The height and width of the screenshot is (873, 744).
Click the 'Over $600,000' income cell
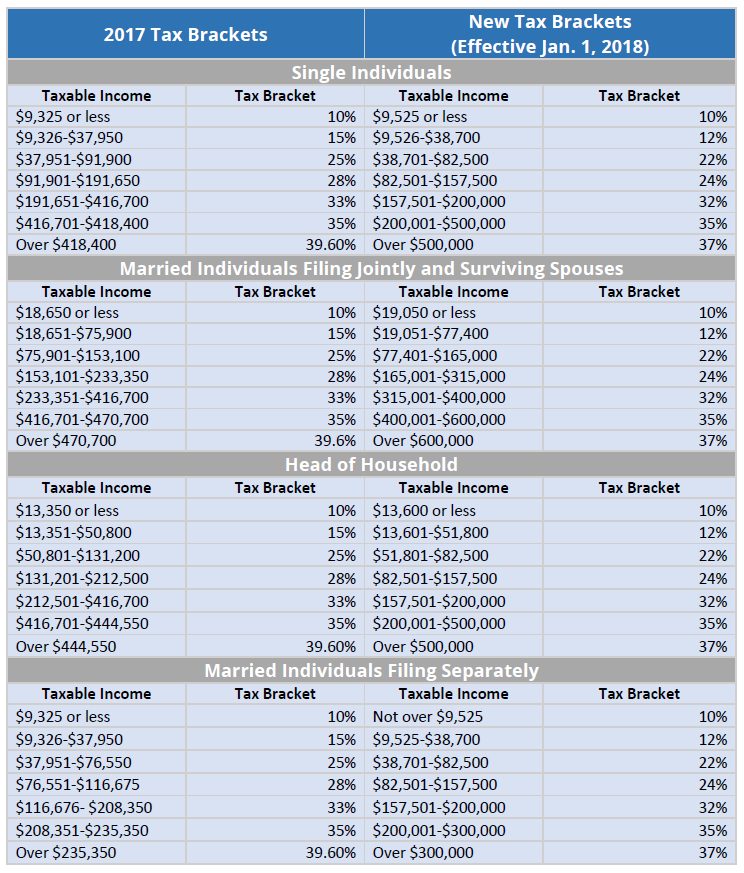pyautogui.click(x=423, y=440)
